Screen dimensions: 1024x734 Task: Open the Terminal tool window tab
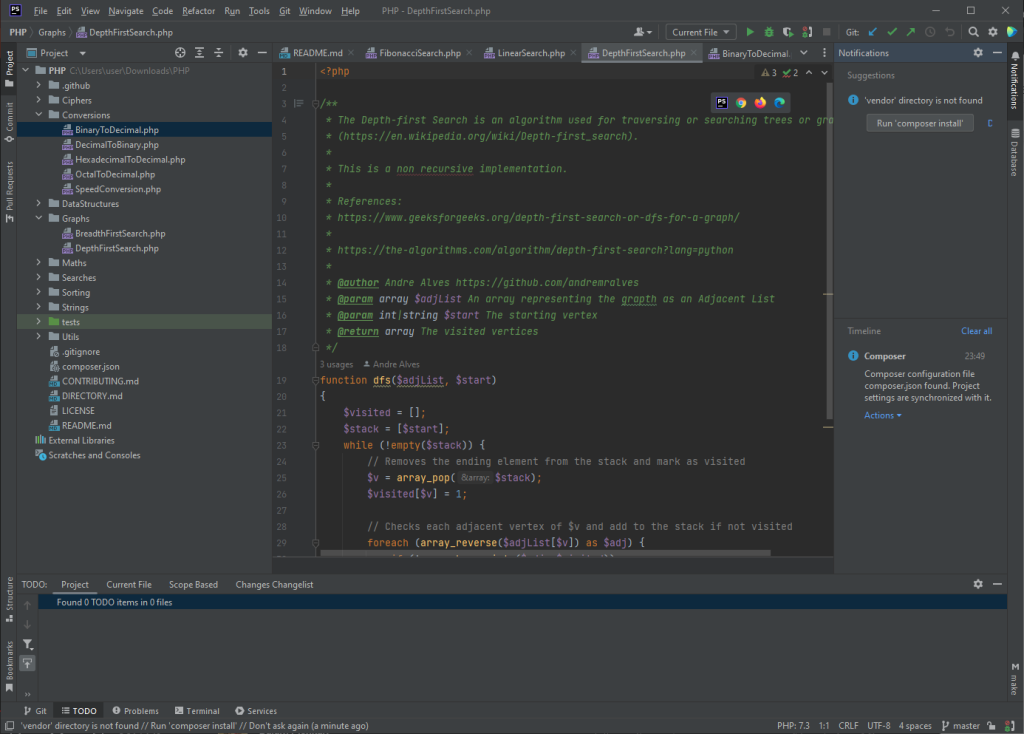tap(197, 711)
